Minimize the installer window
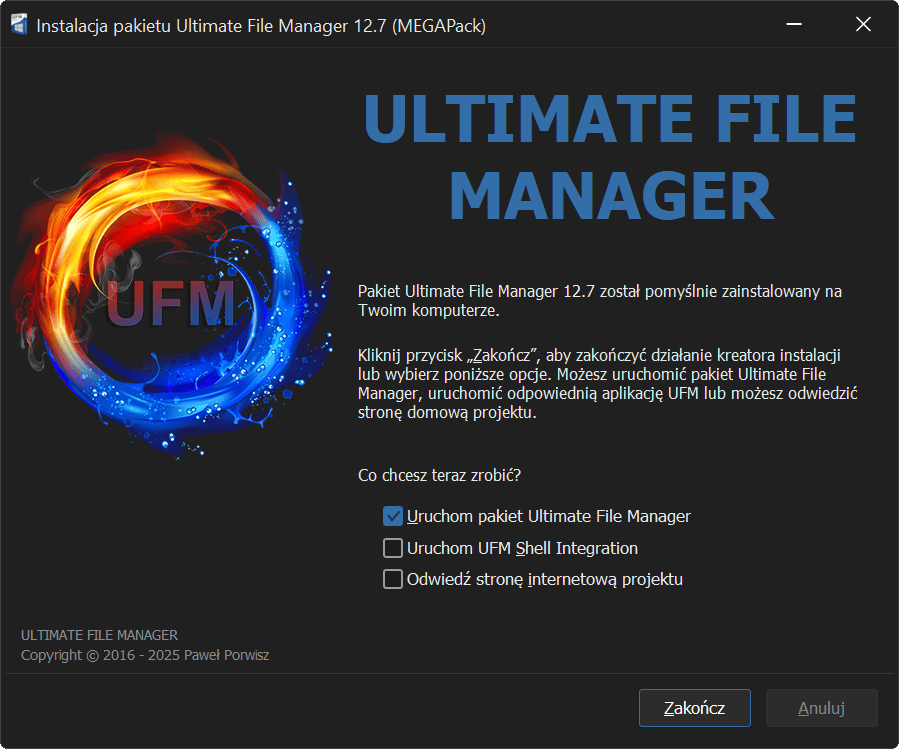This screenshot has width=899, height=749. 793,26
